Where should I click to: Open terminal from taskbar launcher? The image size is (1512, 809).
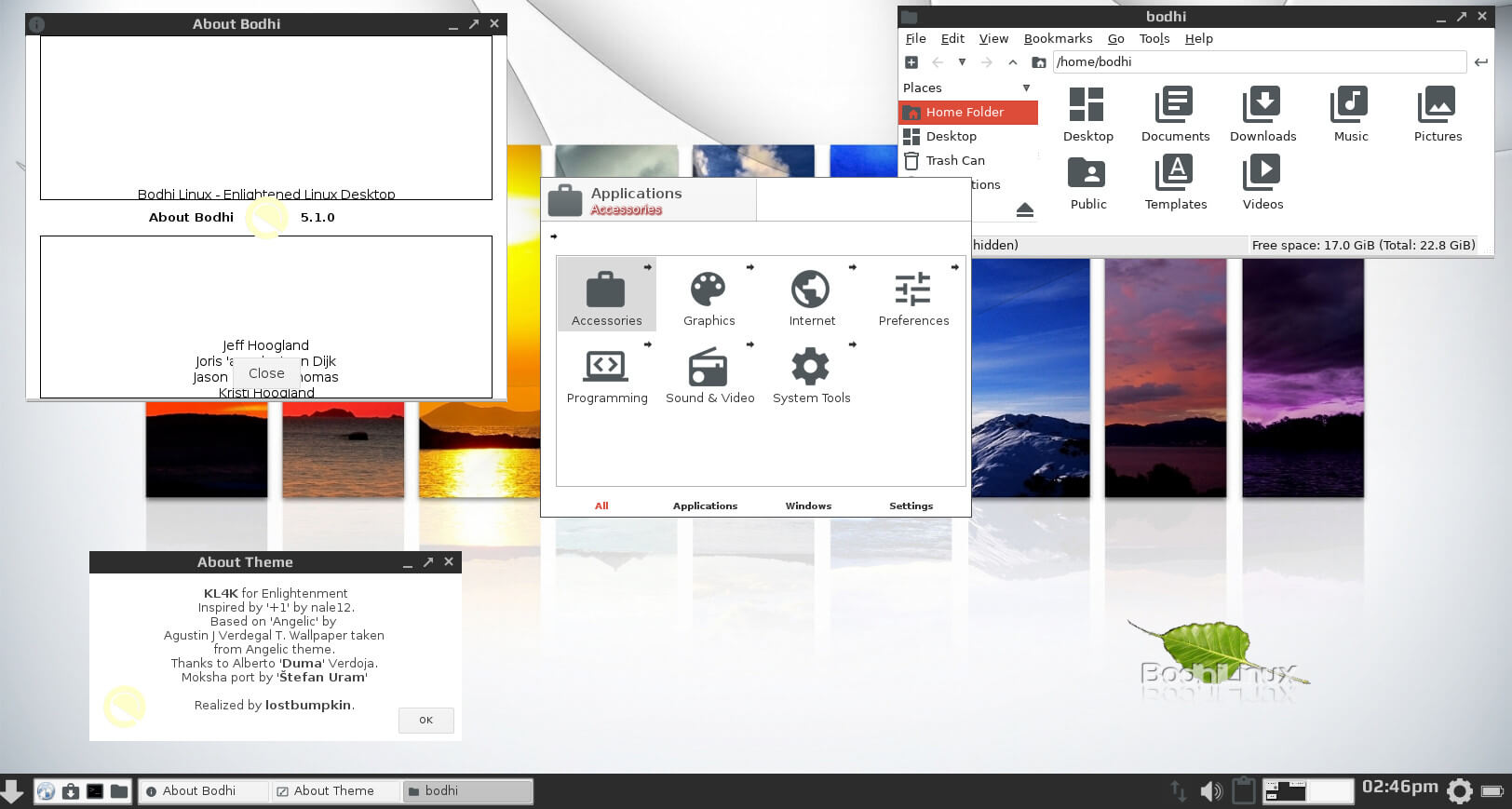tap(95, 791)
